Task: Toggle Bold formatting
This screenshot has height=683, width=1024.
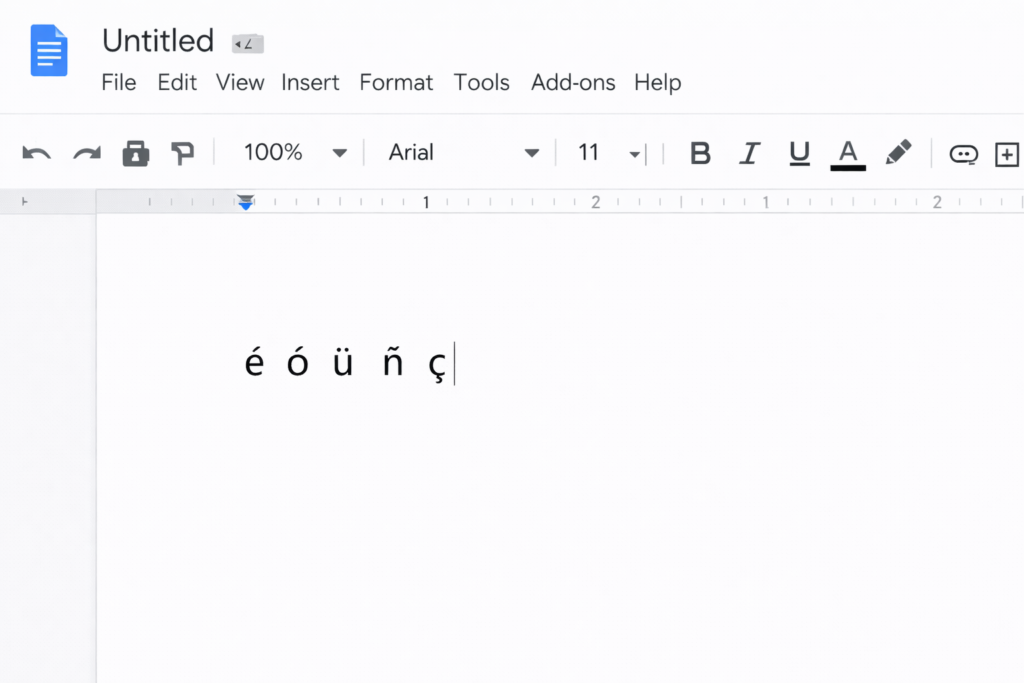Action: [x=700, y=153]
